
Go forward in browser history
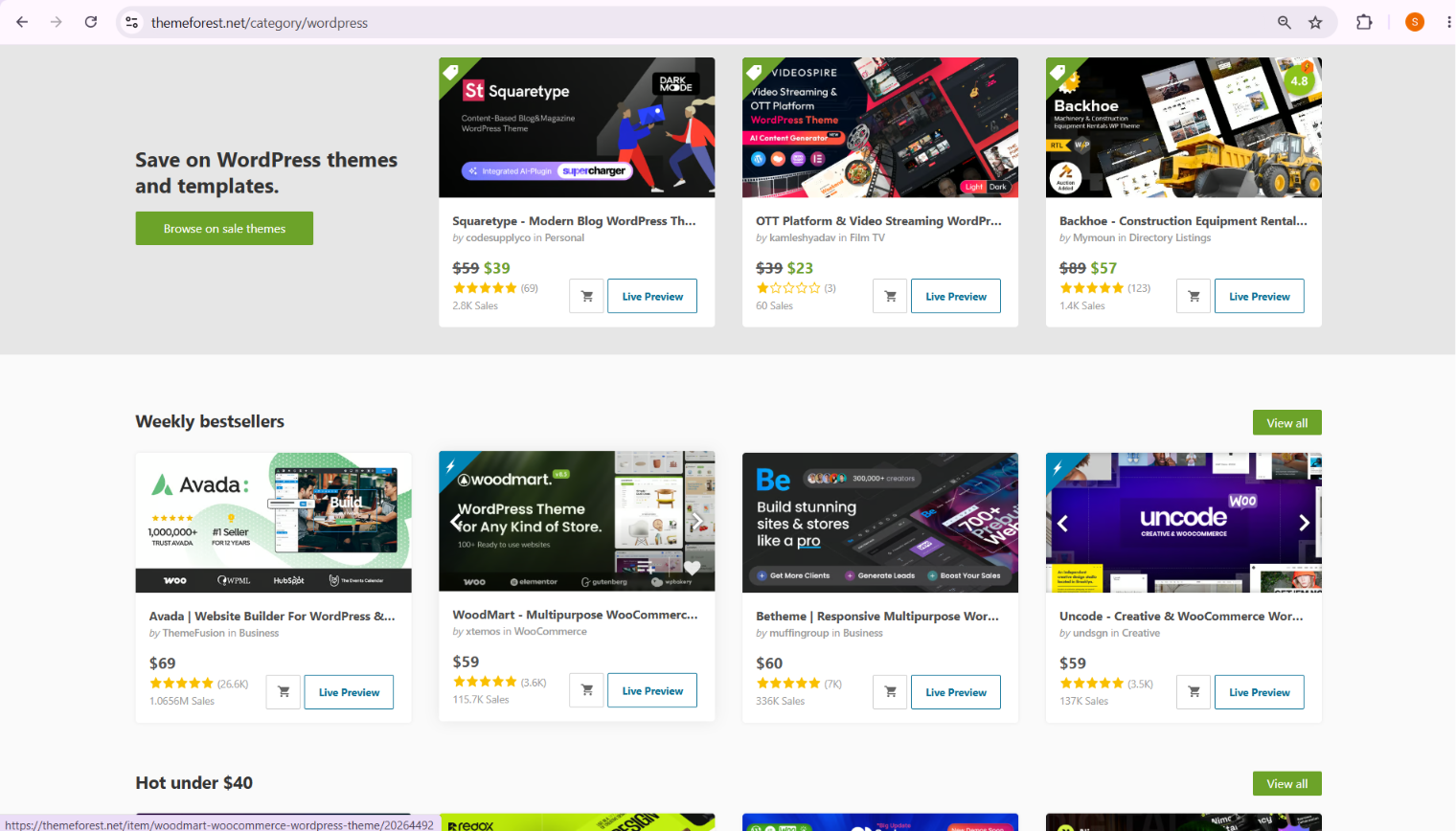pyautogui.click(x=57, y=22)
